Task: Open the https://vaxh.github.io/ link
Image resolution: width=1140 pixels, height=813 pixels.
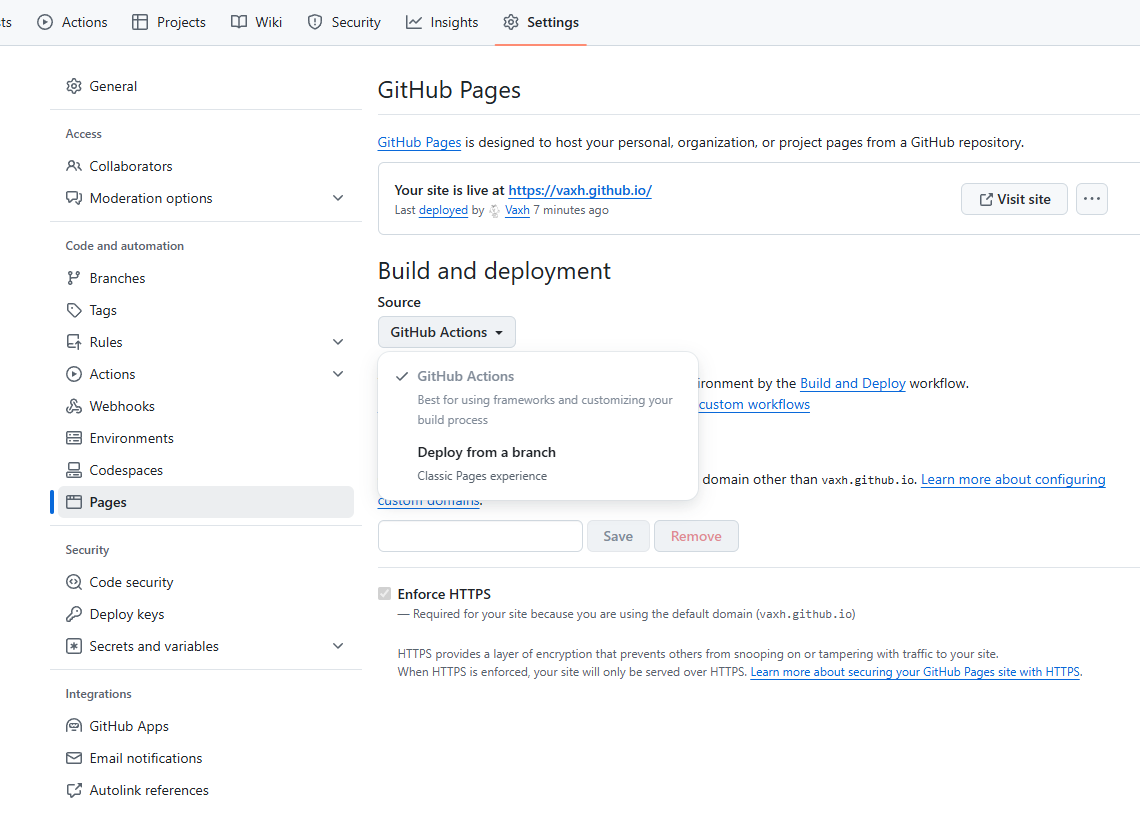Action: click(x=580, y=191)
